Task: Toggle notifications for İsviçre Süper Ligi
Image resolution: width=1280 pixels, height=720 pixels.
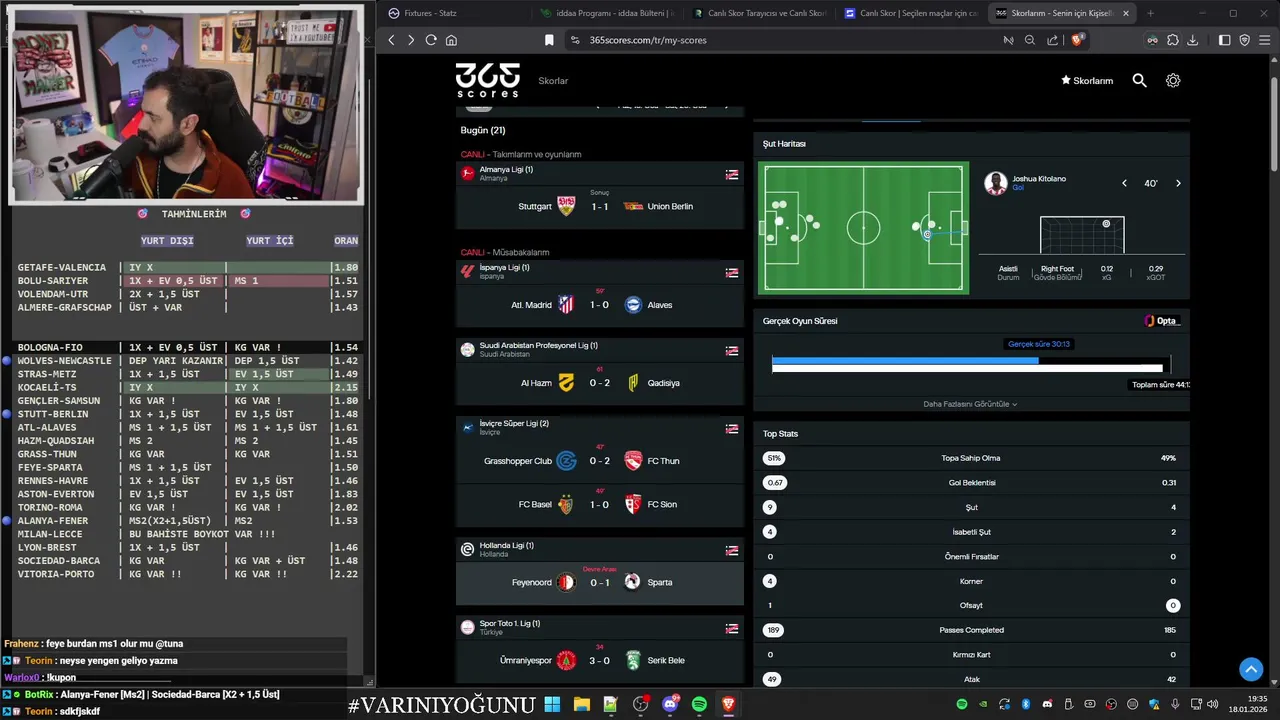Action: pos(732,428)
